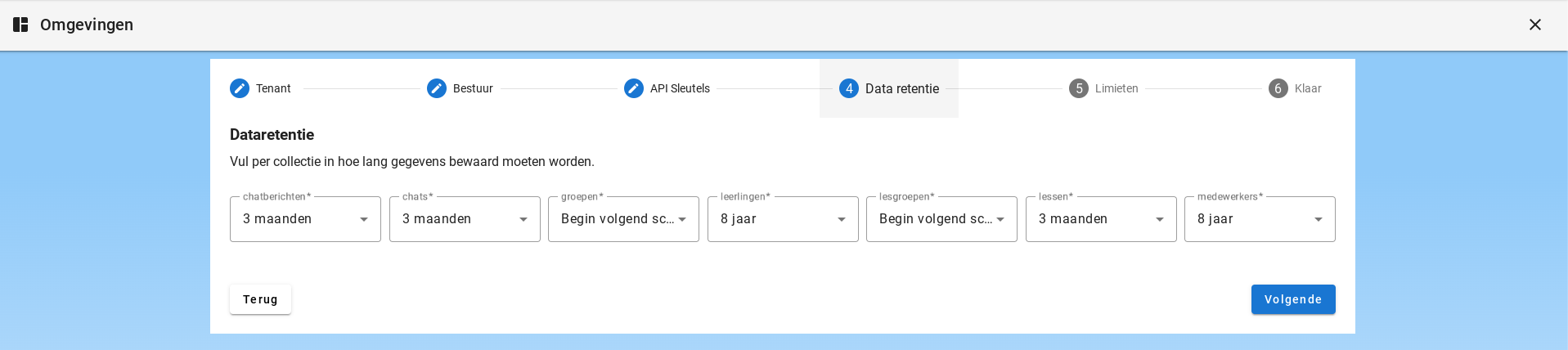Expand the groepen retention dropdown
The width and height of the screenshot is (1568, 350).
coord(623,219)
